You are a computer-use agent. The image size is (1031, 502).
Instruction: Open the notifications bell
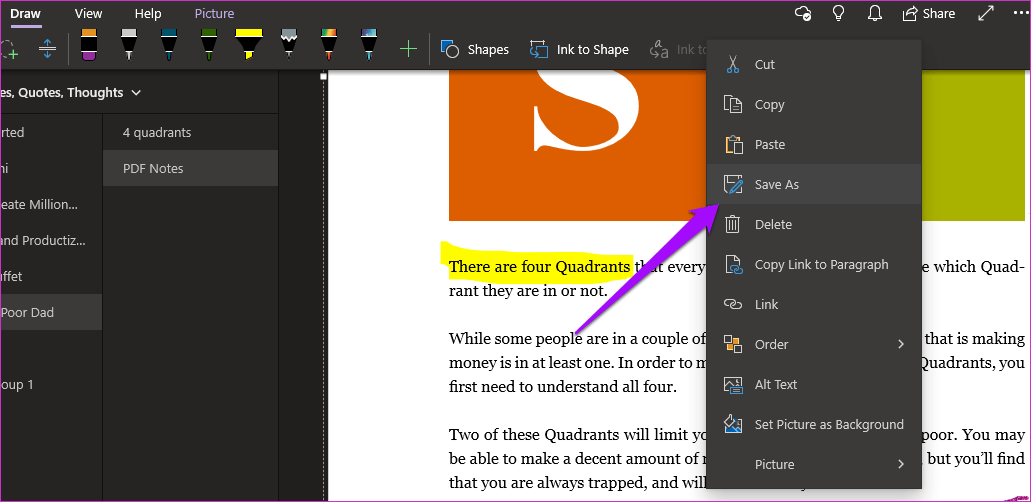(874, 13)
